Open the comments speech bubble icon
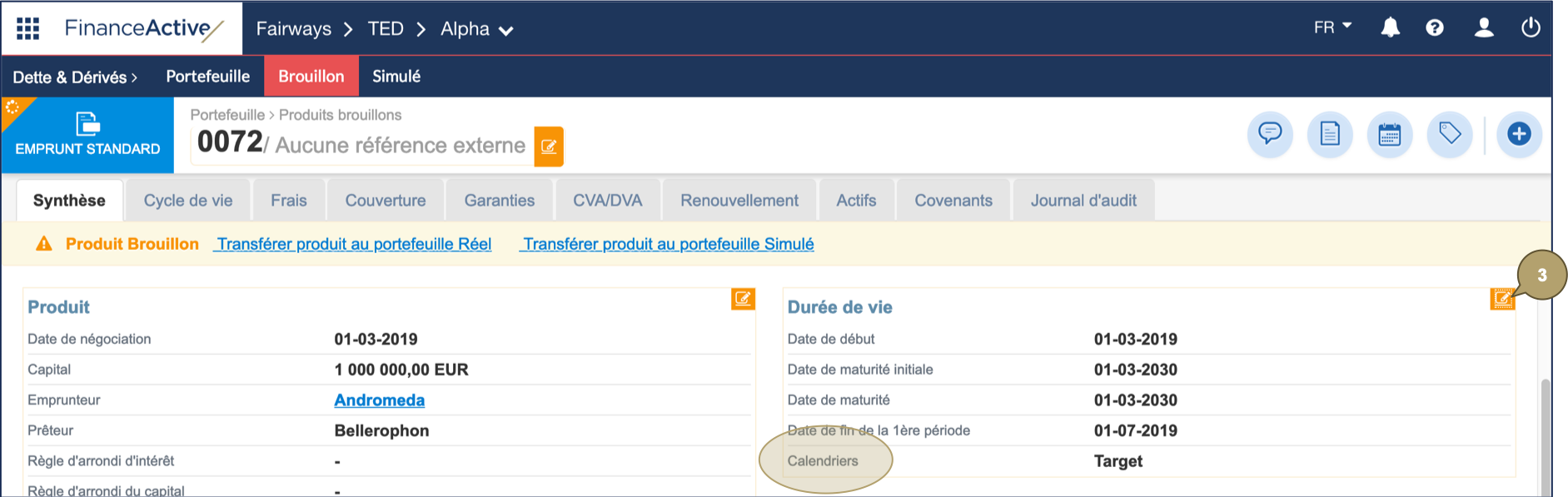 click(1270, 134)
